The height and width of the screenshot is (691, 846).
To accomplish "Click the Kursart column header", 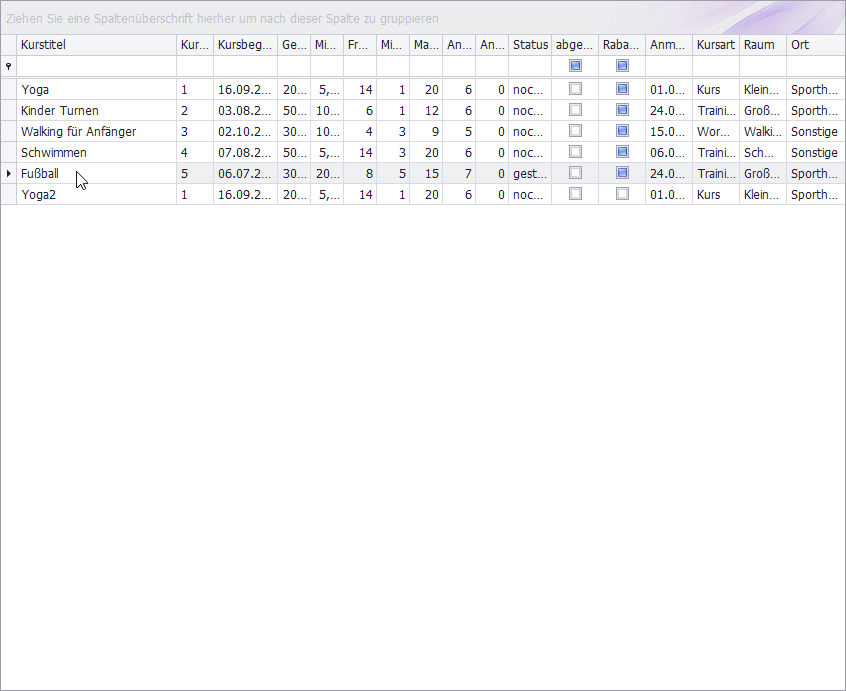I will coord(716,45).
